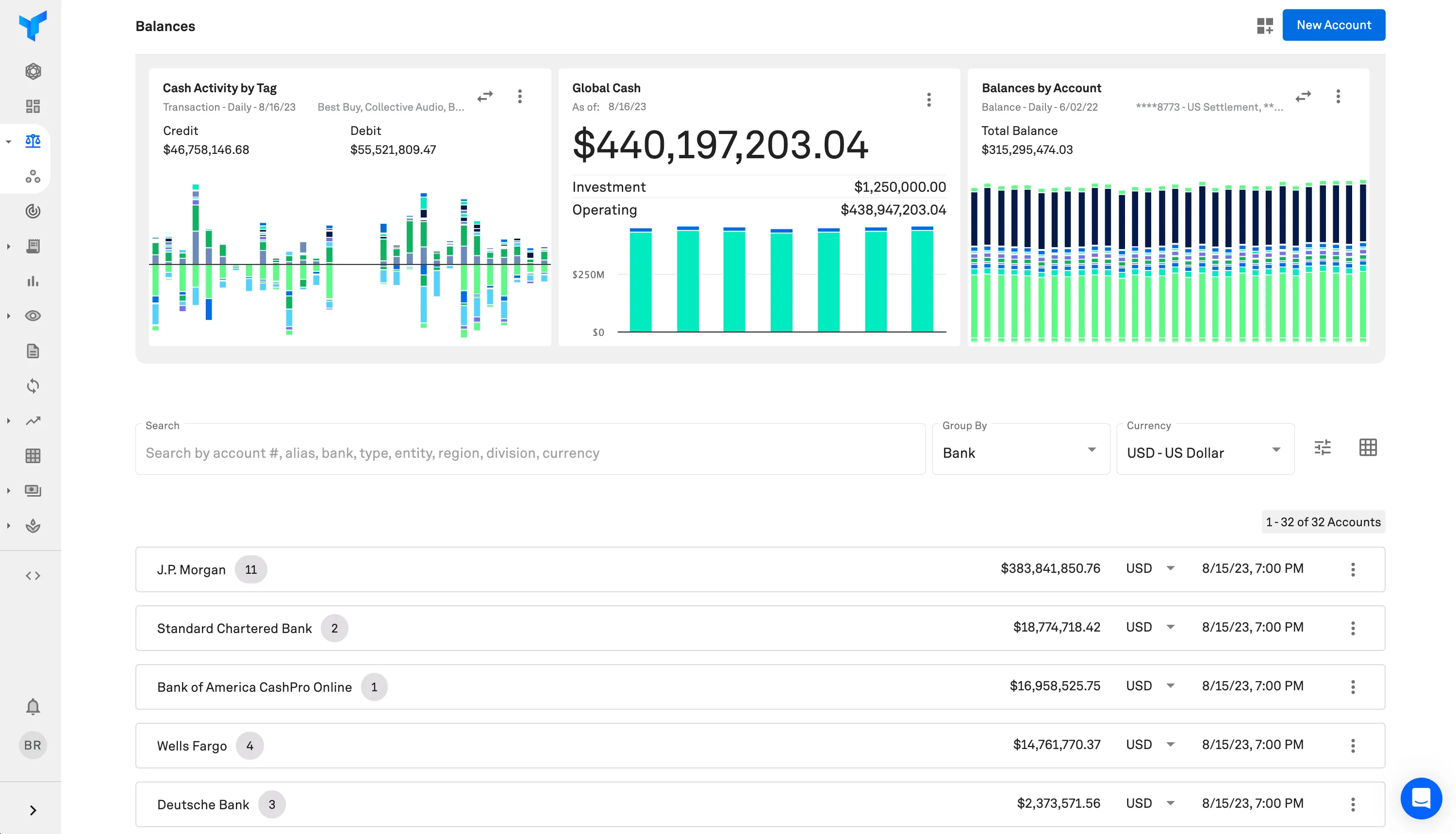This screenshot has width=1456, height=834.
Task: Open the filter settings sliders icon
Action: tap(1322, 448)
